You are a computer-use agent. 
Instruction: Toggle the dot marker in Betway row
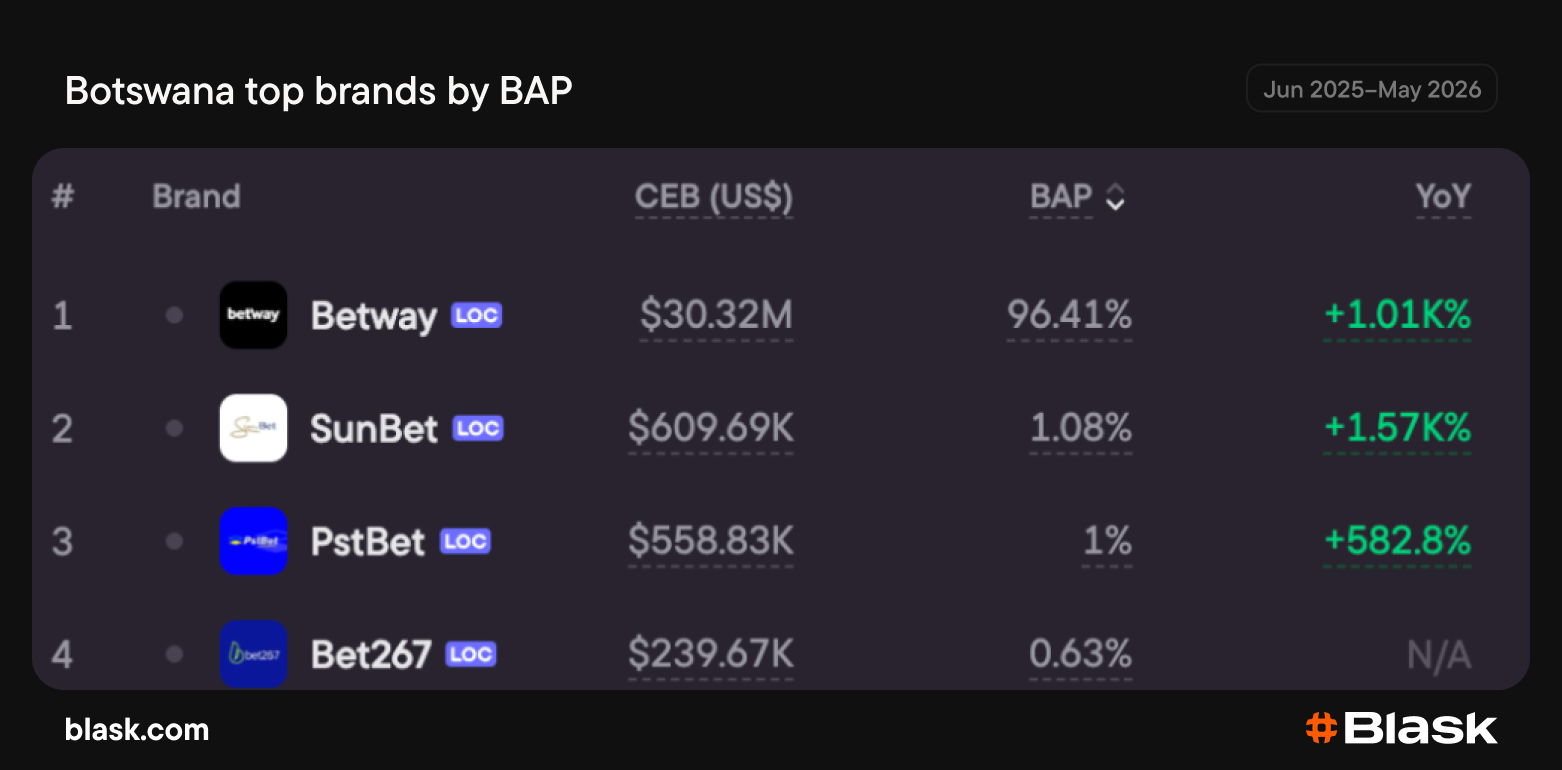click(174, 315)
